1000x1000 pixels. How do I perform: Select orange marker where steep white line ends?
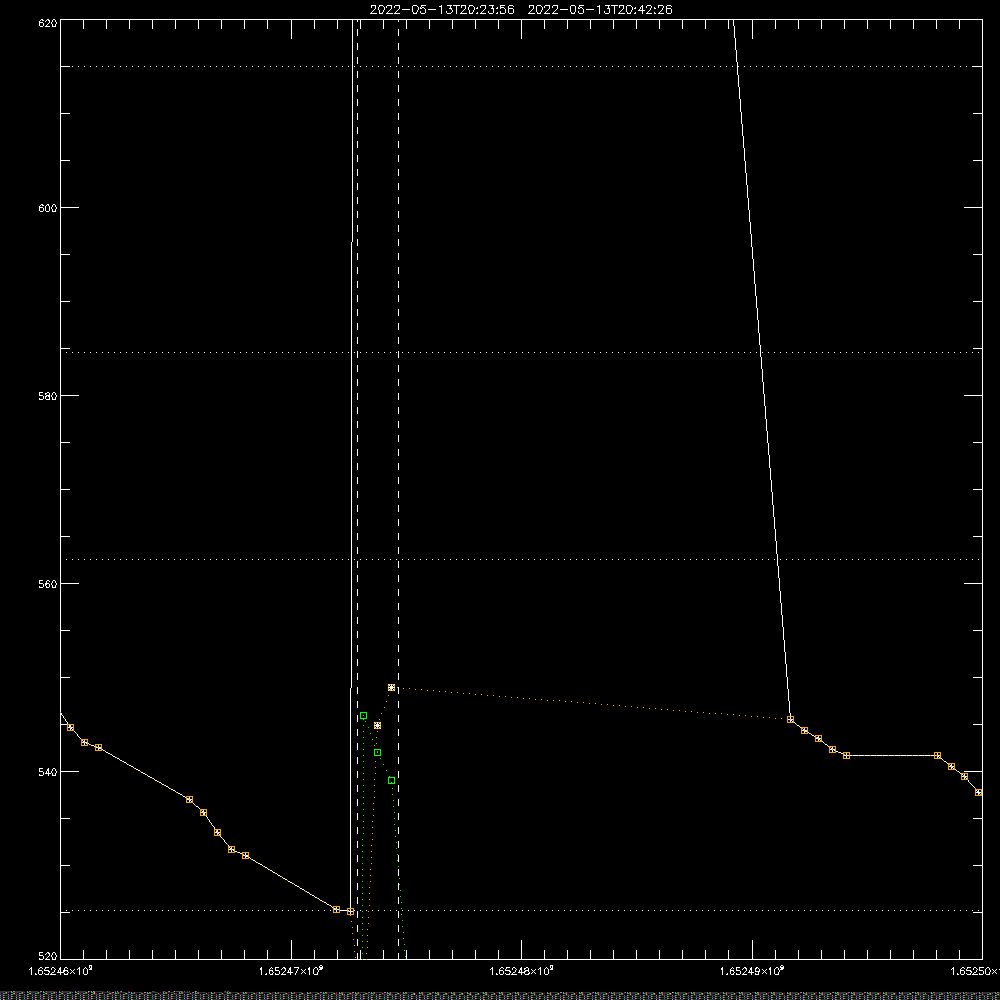pos(791,719)
